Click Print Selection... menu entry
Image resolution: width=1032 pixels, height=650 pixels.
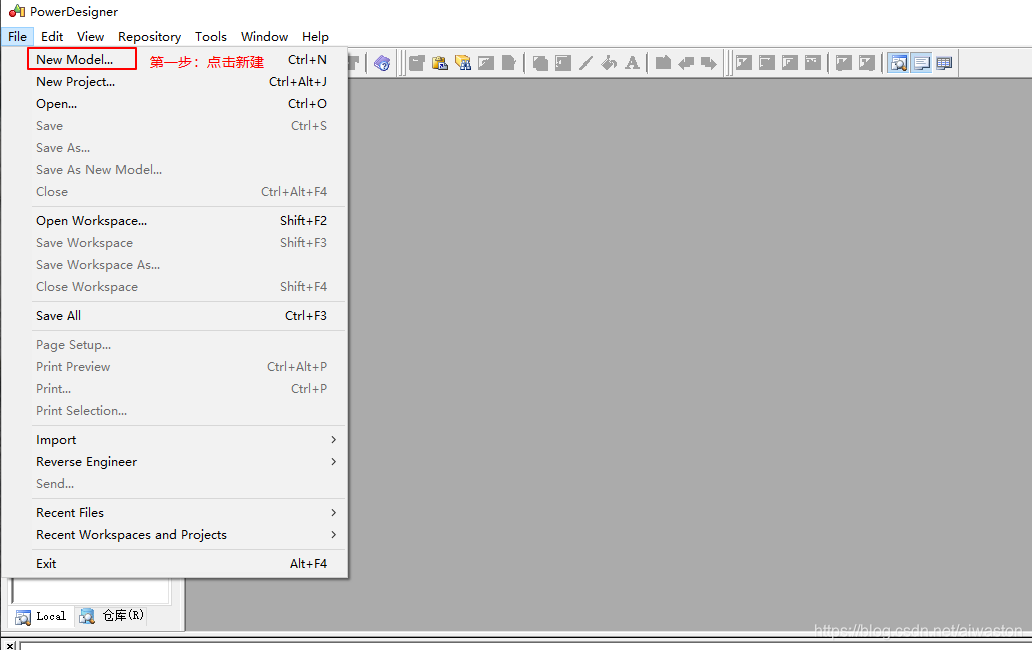click(175, 411)
